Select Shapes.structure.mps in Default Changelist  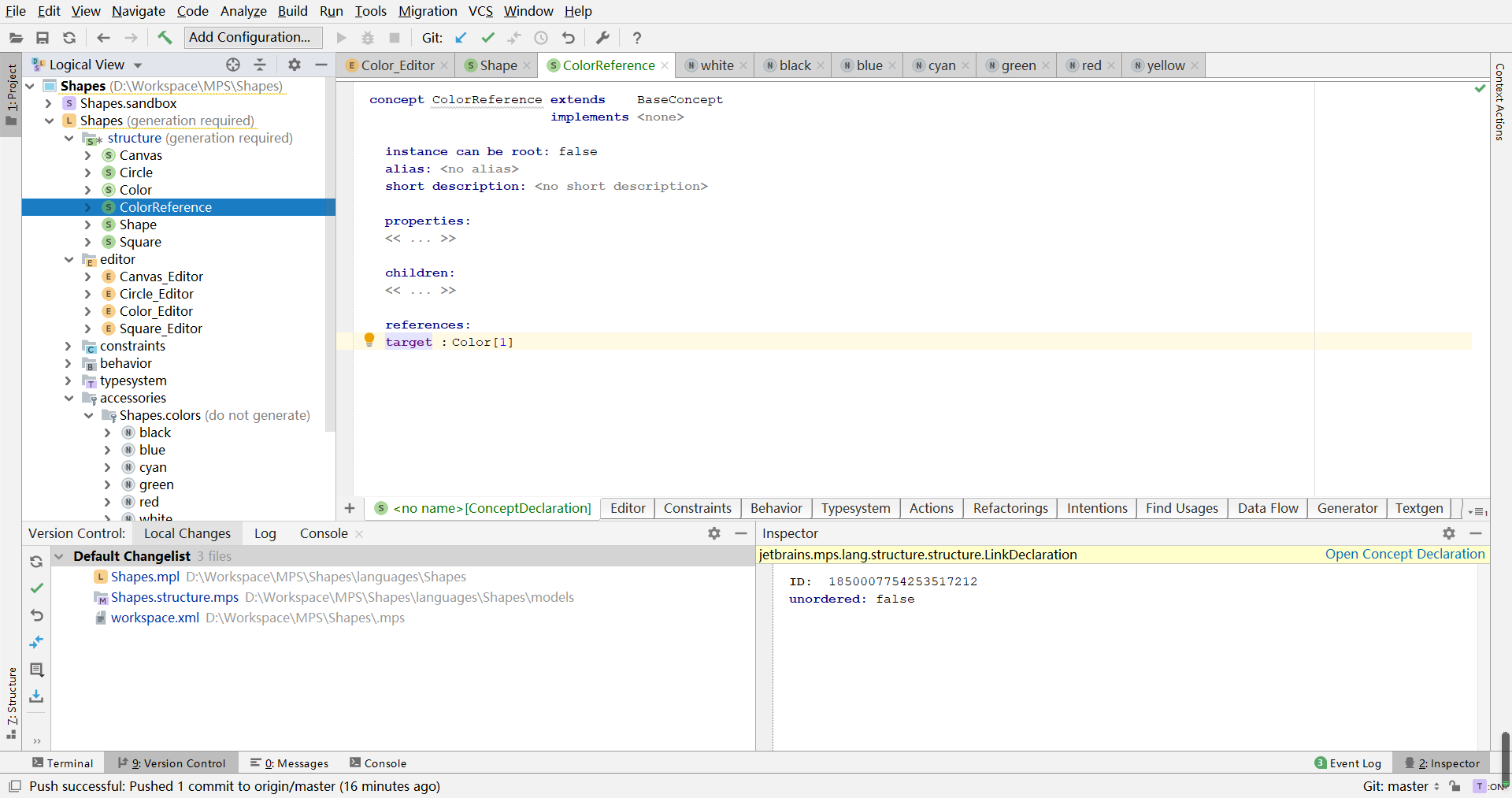click(x=175, y=597)
